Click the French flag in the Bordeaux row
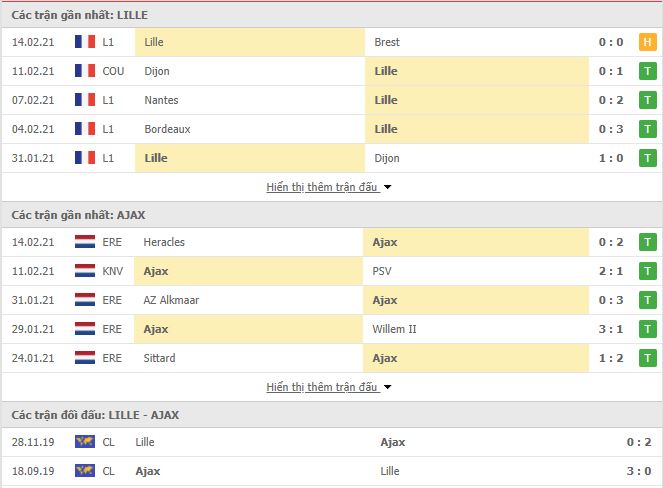 click(x=85, y=129)
